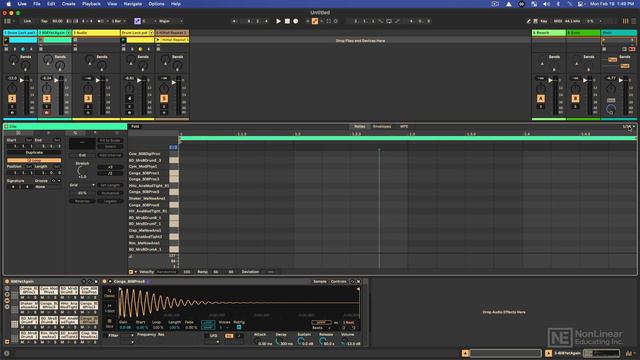
Task: Click the macOS volume icon in the menu bar
Action: coord(546,4)
